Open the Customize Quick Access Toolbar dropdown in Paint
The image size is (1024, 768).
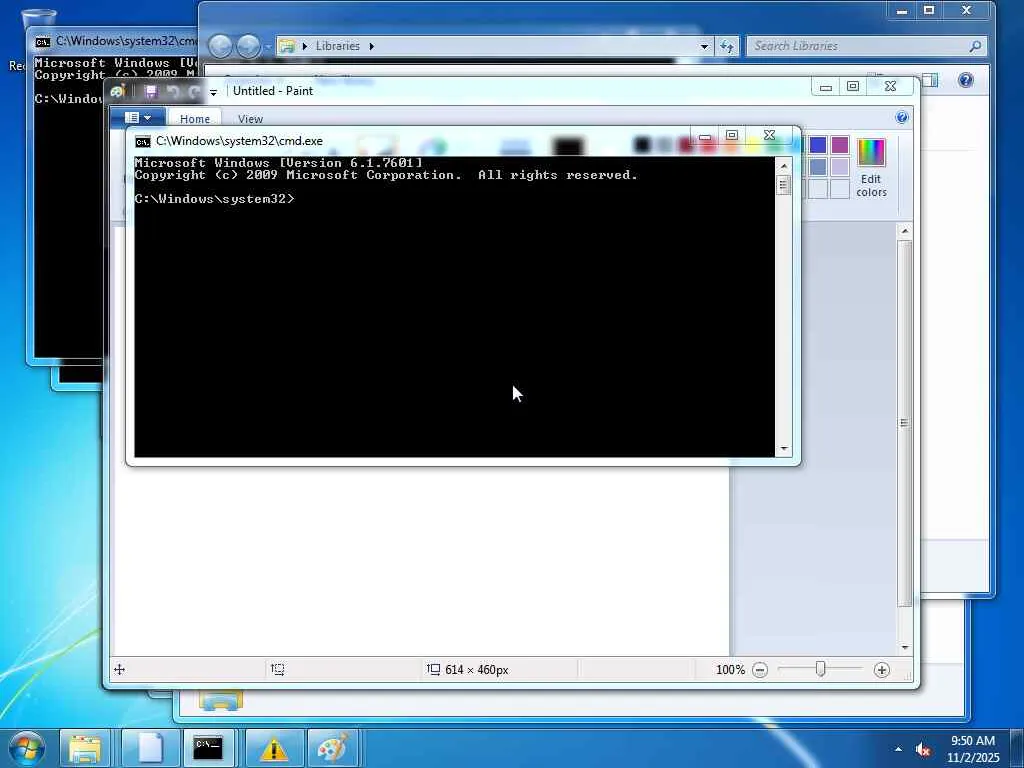click(213, 92)
